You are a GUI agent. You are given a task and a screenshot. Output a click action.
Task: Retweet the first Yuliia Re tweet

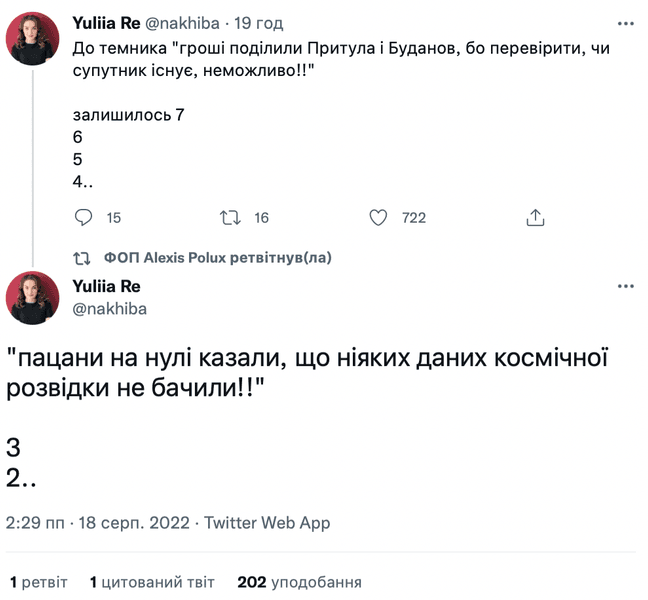coord(230,217)
